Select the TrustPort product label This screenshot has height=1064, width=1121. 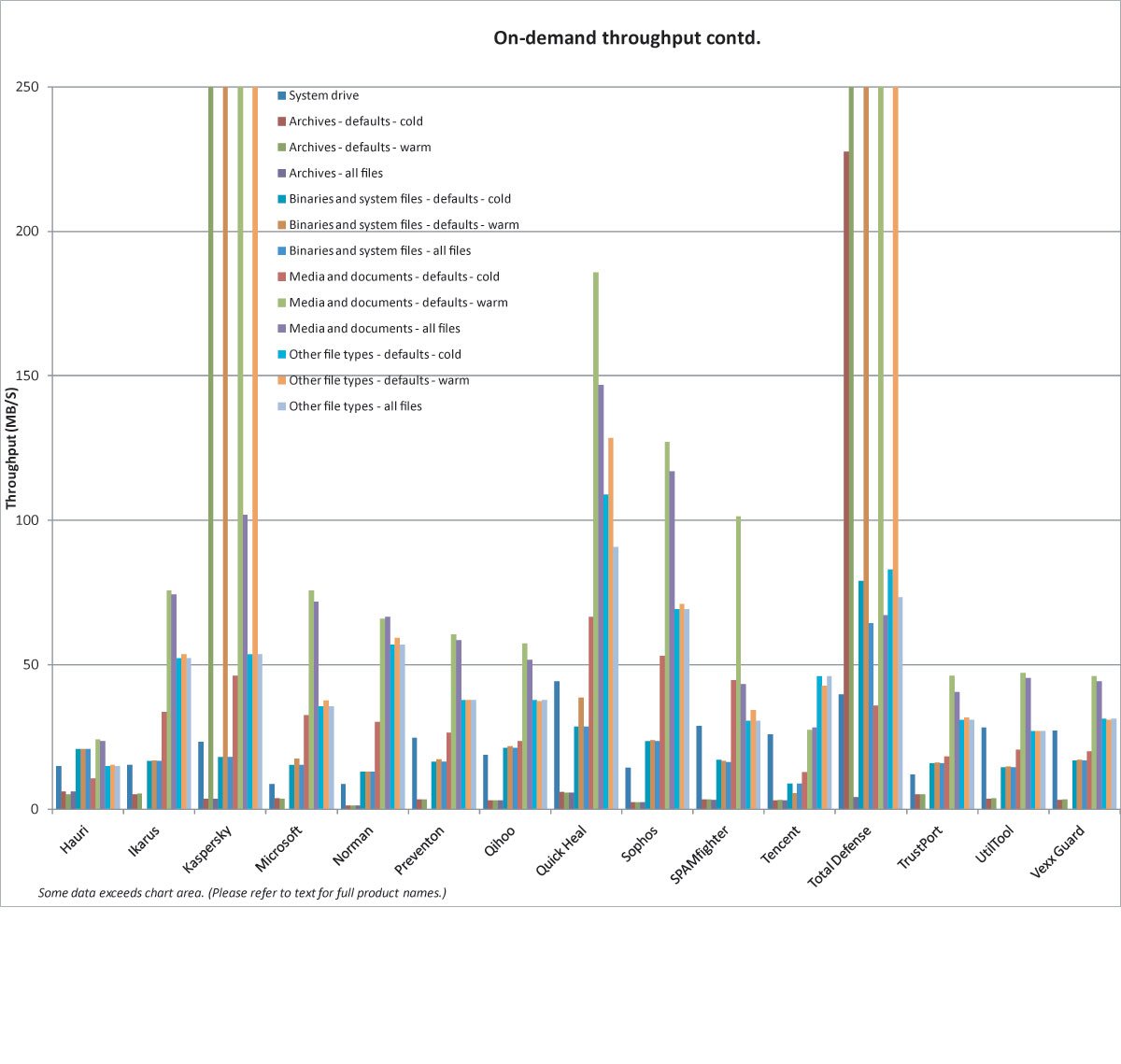(x=920, y=847)
